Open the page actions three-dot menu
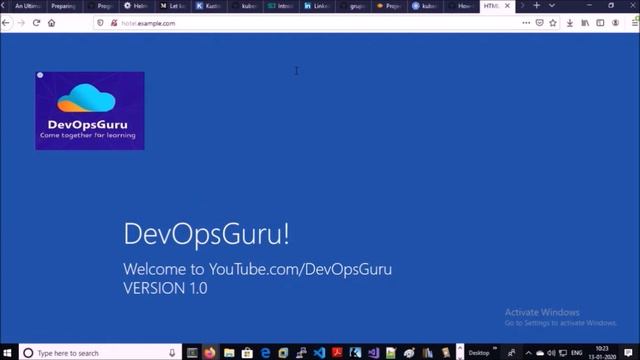 (526, 23)
